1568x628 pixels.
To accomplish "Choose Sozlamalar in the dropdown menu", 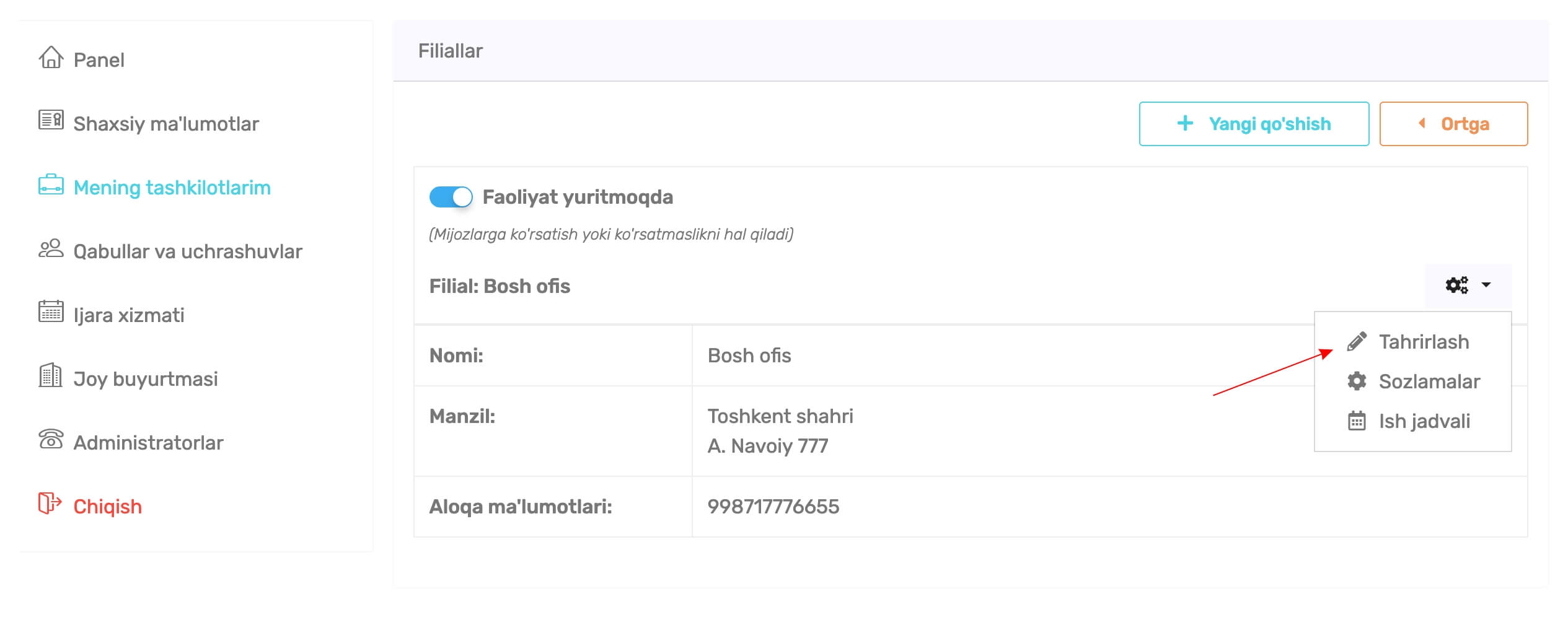I will [1428, 382].
